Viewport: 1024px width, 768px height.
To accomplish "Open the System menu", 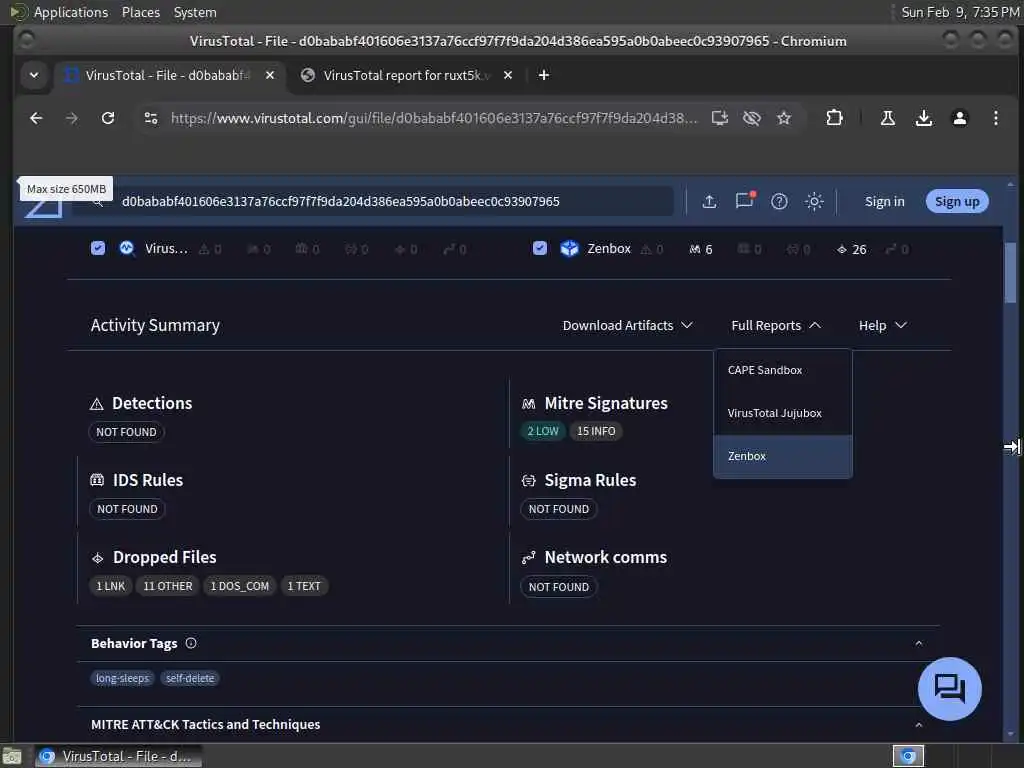I will coord(195,12).
